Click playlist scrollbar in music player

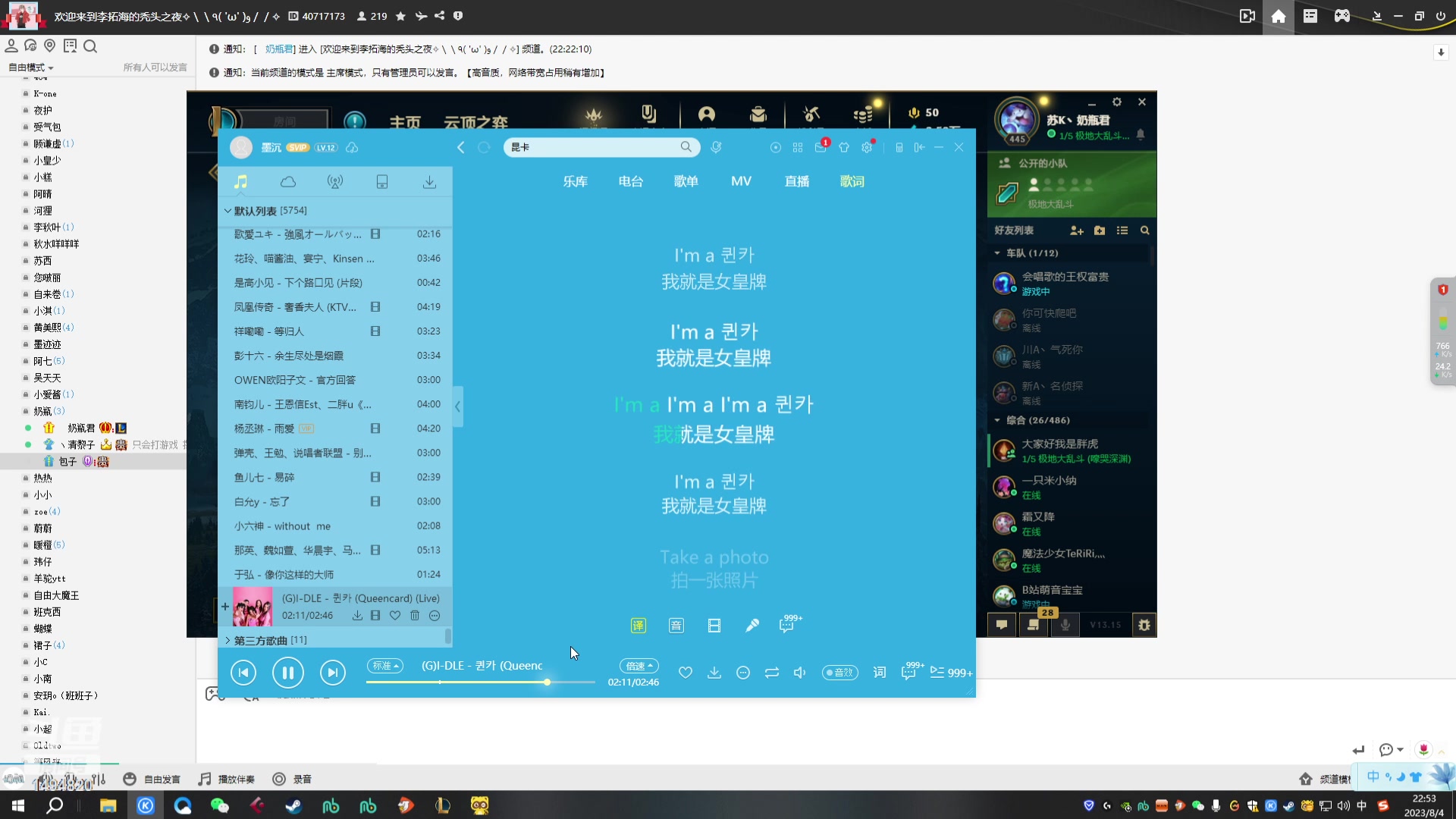[x=448, y=635]
